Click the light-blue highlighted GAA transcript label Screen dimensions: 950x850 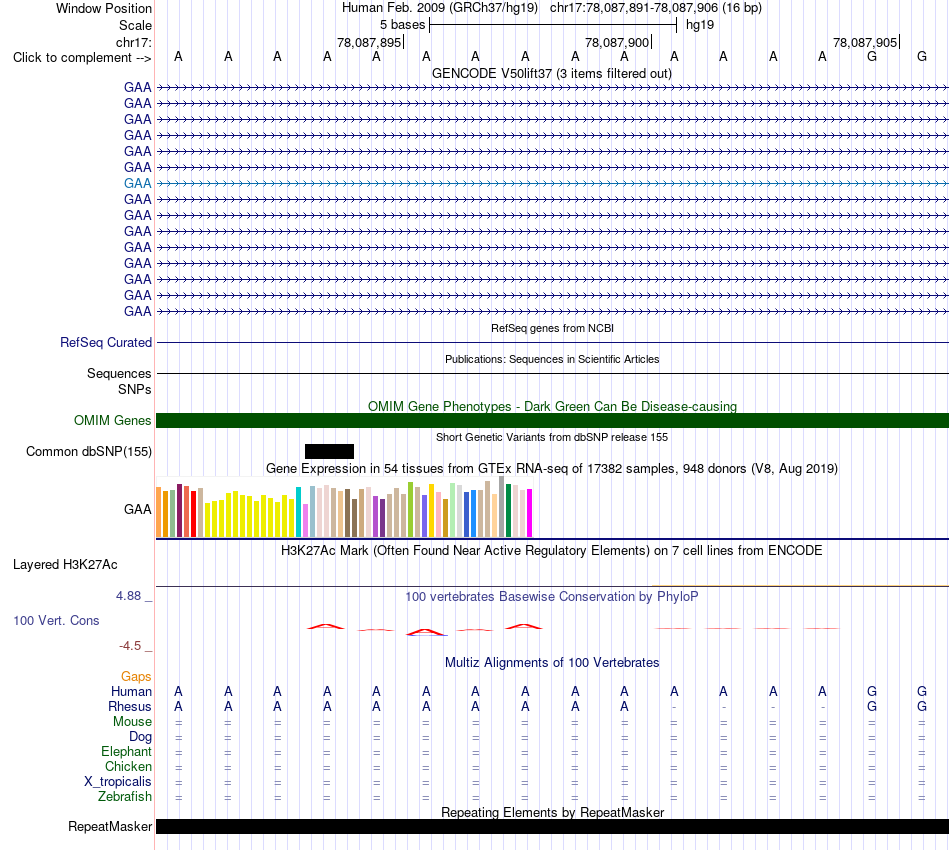(x=138, y=183)
